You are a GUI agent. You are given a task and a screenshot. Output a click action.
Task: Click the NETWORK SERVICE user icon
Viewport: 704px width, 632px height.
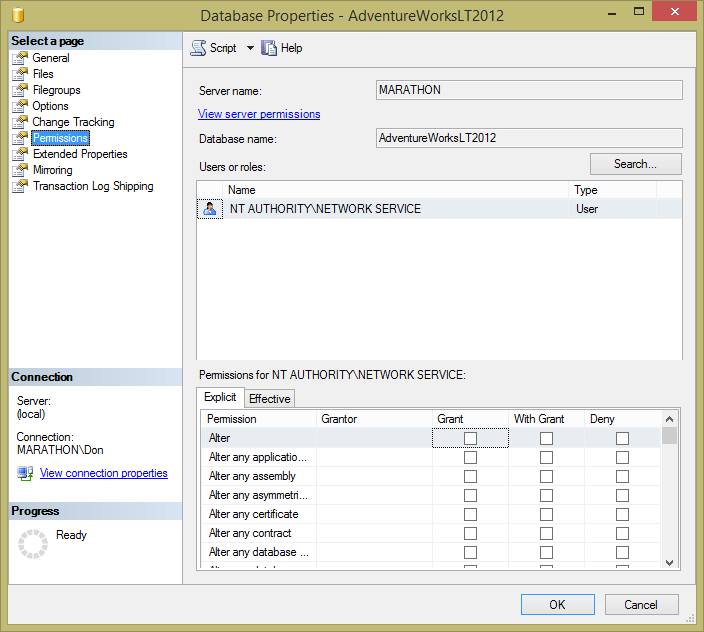(210, 209)
